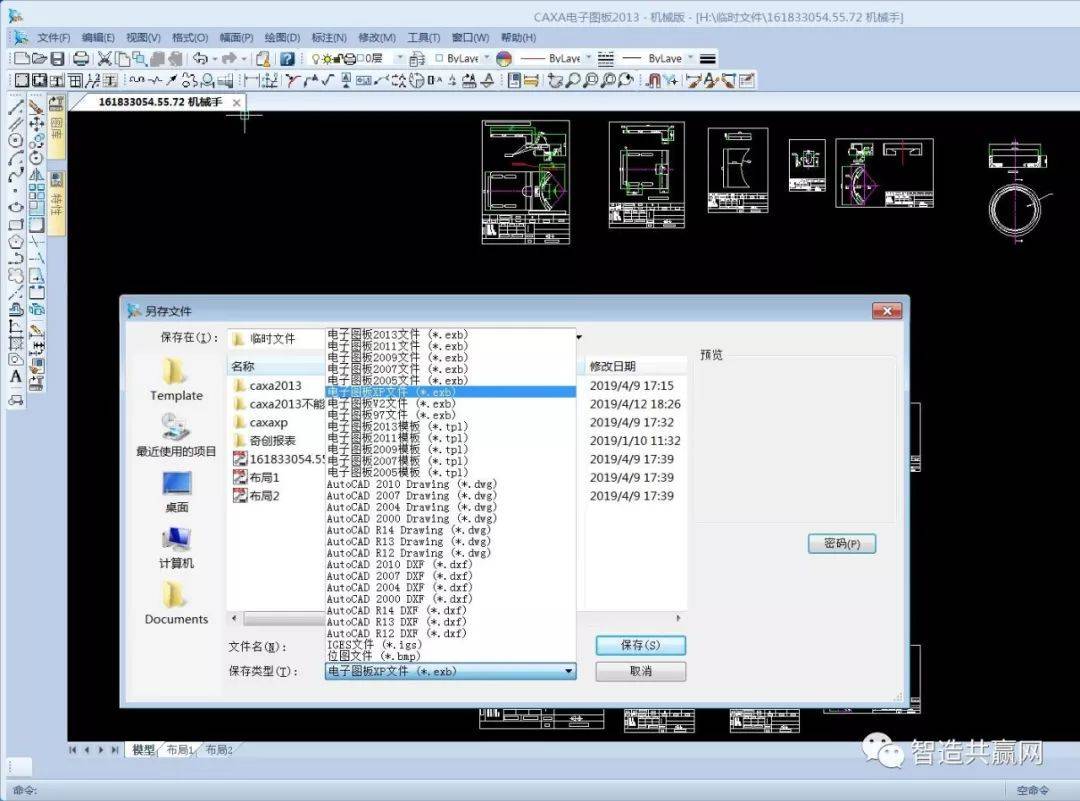Screen dimensions: 1080x801
Task: Open the Help question-mark icon
Action: pos(288,59)
